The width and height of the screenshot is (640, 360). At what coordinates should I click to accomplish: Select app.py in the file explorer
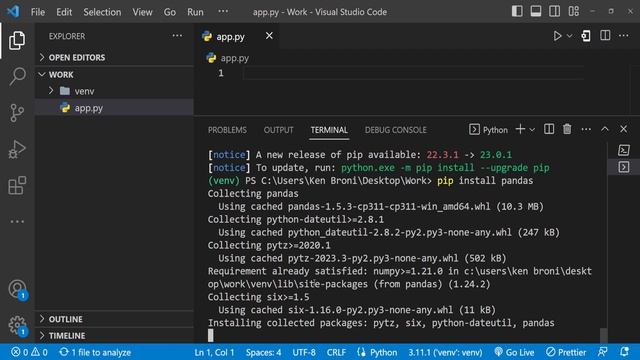pyautogui.click(x=114, y=108)
